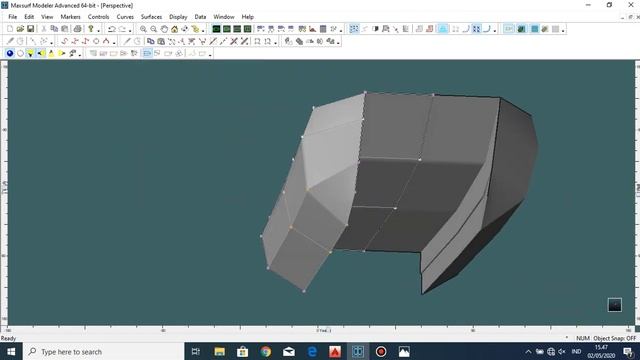Viewport: 640px width, 360px height.
Task: Open the Assembly pane icon next to Rotate
Action: [195, 29]
